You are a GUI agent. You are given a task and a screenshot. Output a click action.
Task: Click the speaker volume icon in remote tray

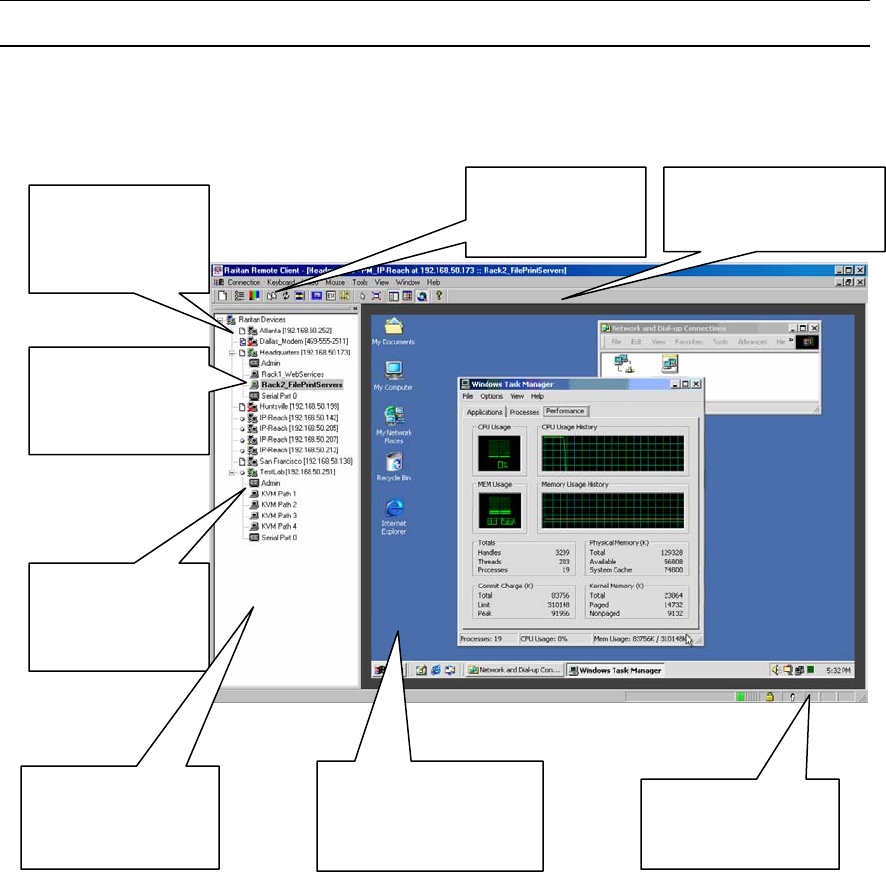[776, 670]
